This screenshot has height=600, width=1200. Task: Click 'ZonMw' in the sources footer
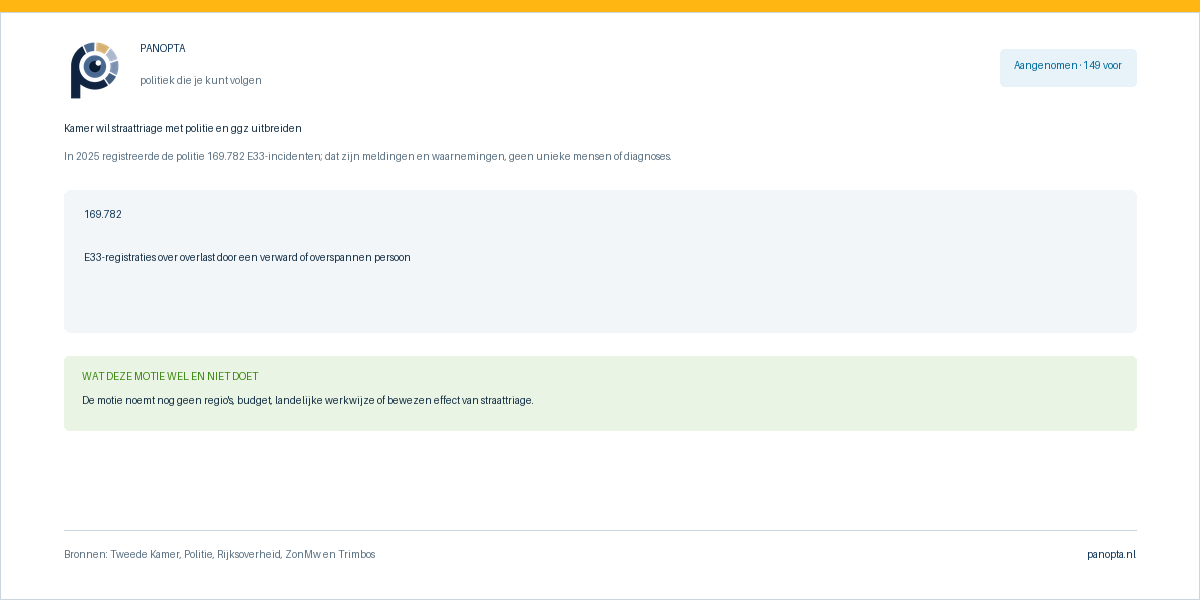(303, 554)
